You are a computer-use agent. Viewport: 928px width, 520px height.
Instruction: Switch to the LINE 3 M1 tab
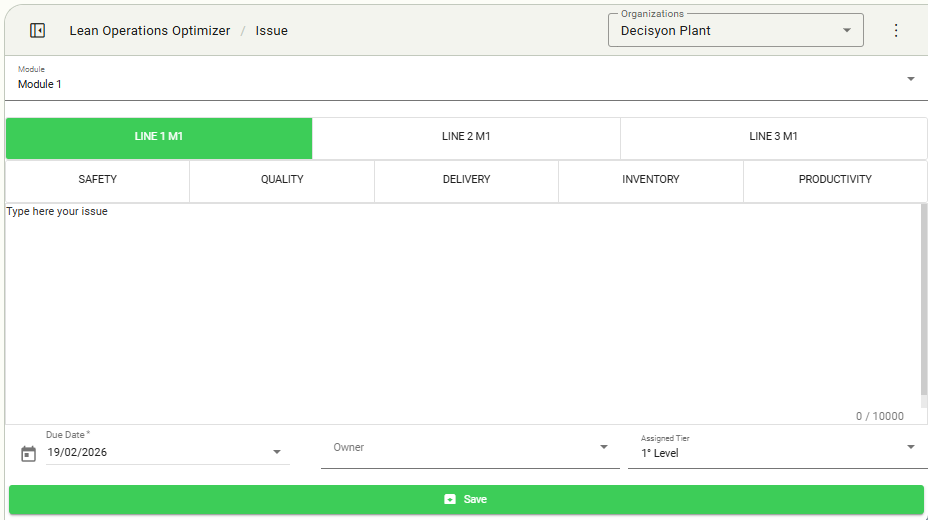coord(773,137)
